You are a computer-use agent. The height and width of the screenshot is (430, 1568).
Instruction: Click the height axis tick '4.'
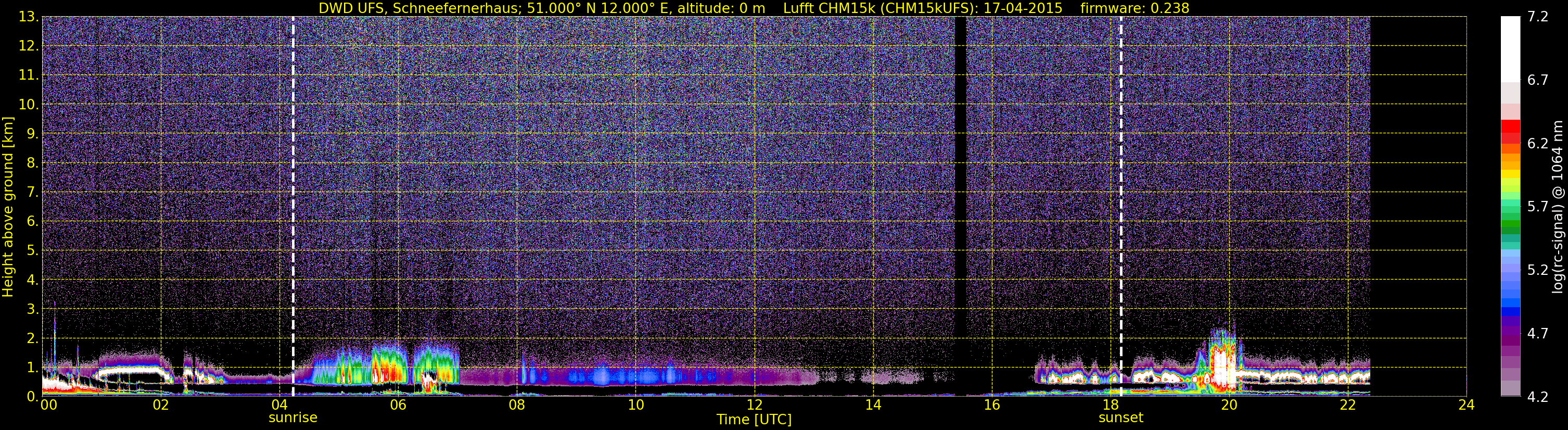pyautogui.click(x=32, y=280)
